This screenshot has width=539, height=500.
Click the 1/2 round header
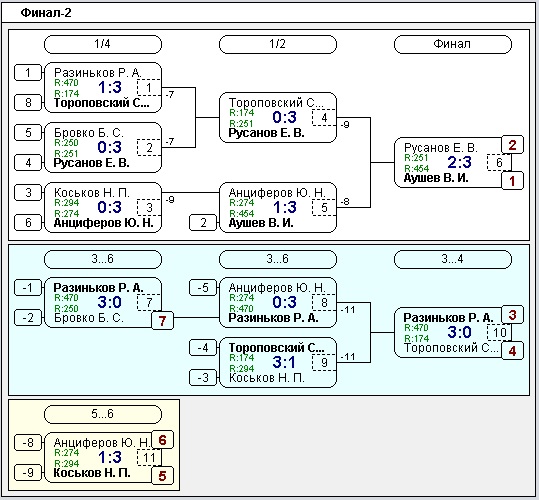click(x=278, y=44)
